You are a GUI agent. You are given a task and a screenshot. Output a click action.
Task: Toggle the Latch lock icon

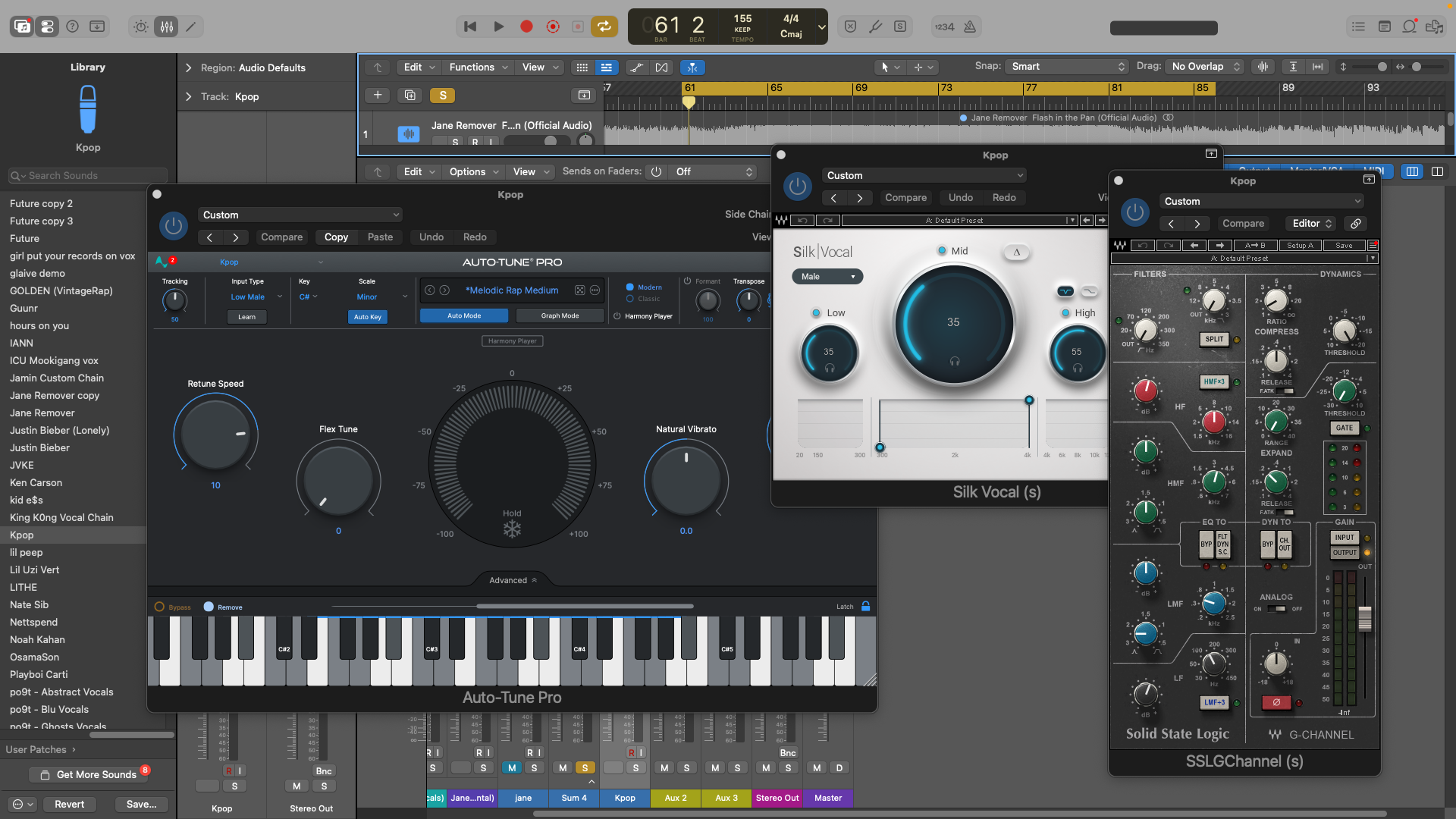865,606
